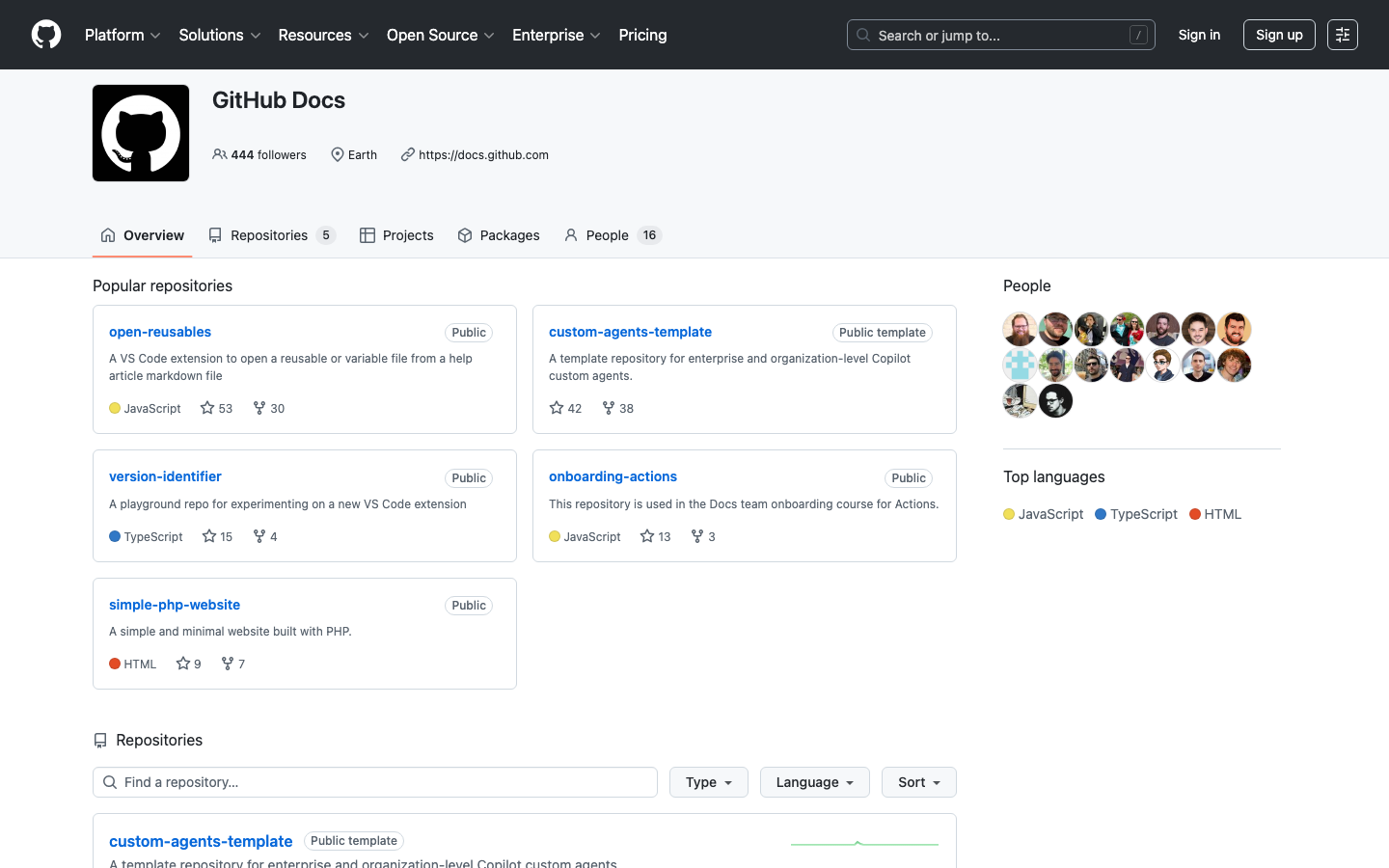Click the JavaScript label on onboarding-actions
1389x868 pixels.
[592, 536]
